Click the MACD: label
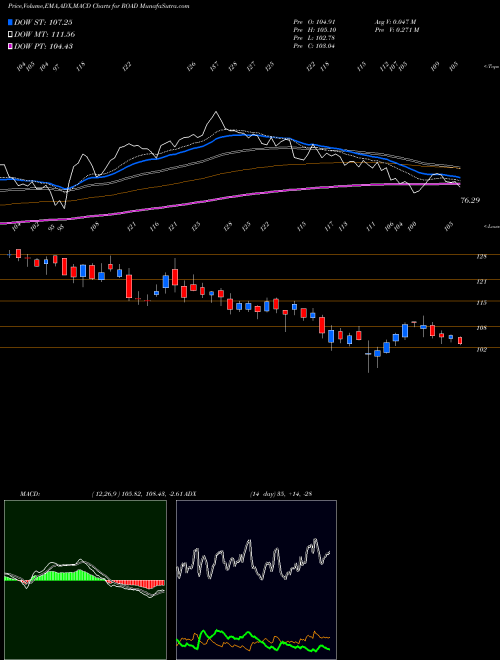500x660 pixels. pyautogui.click(x=29, y=494)
